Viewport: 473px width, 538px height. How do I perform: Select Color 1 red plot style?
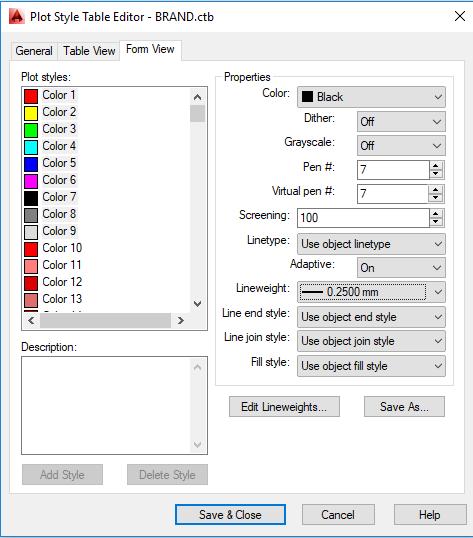(50, 95)
